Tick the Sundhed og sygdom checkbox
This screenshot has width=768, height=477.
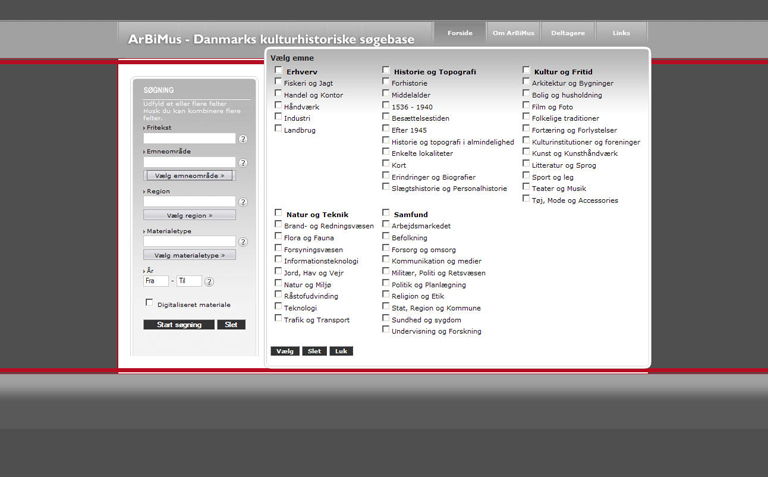386,318
